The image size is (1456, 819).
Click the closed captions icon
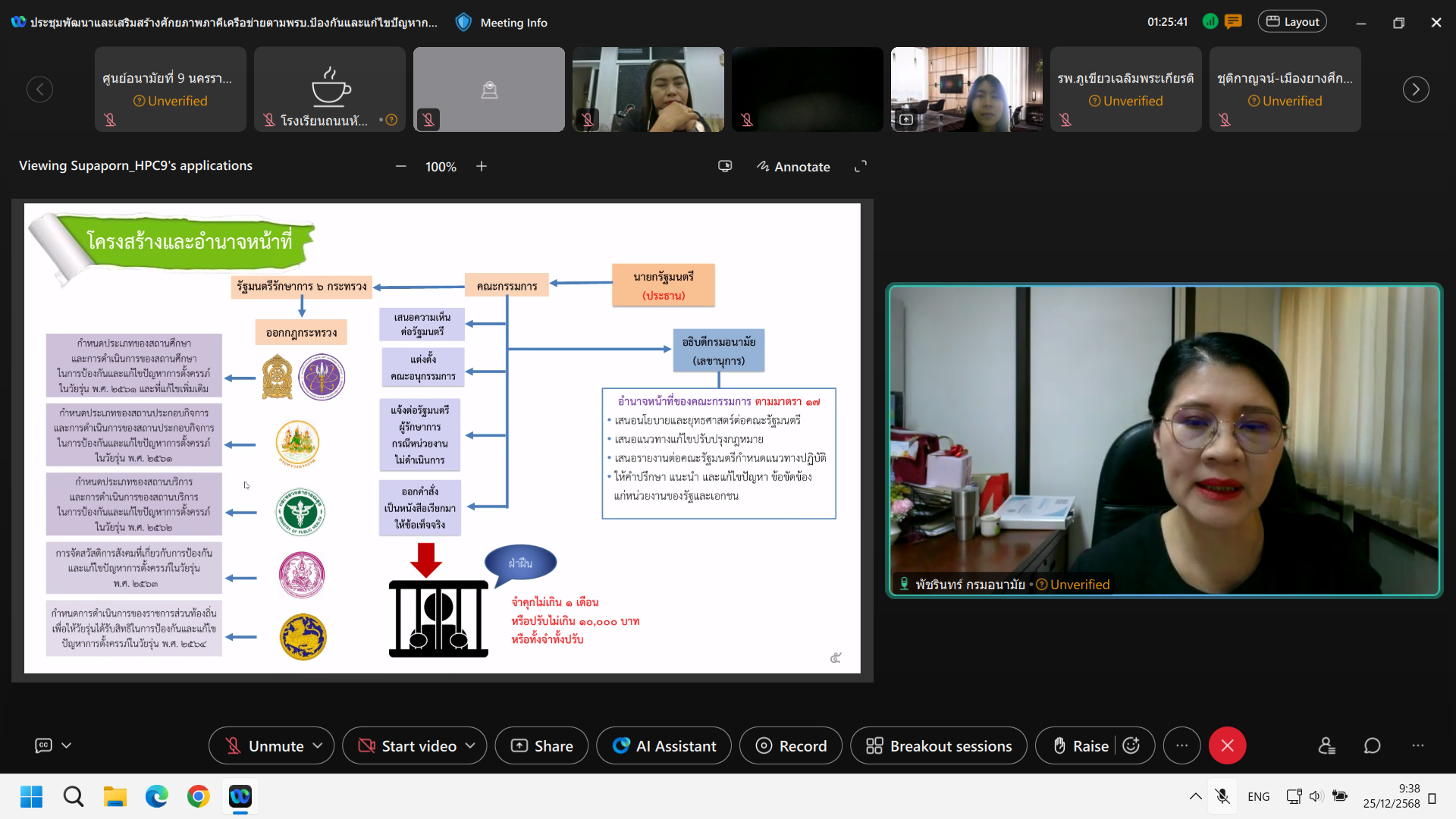44,745
